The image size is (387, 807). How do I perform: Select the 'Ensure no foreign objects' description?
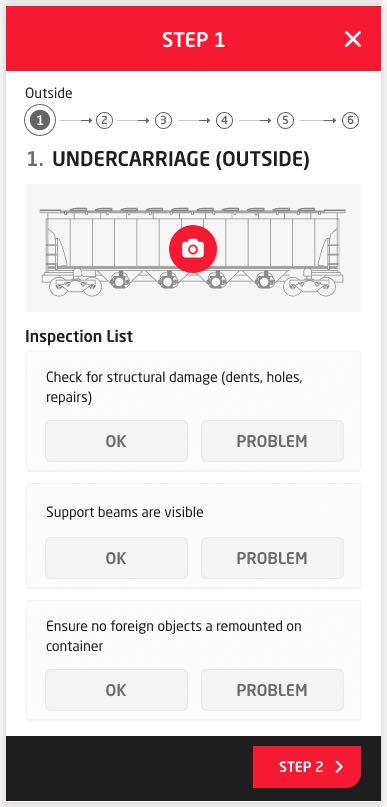click(174, 636)
